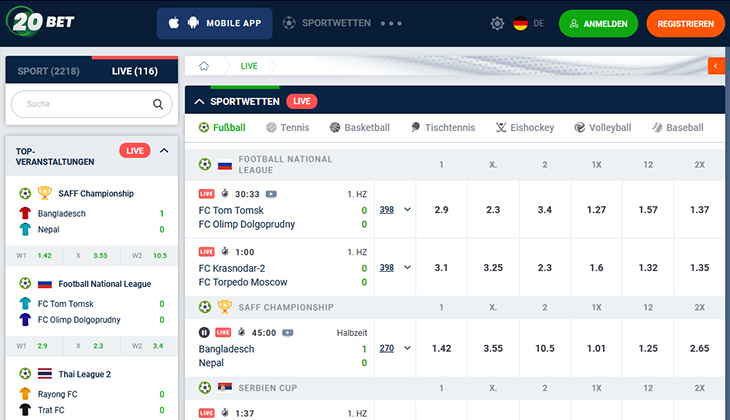Viewport: 730px width, 420px height.
Task: Open video stream for FC Tom Tomsk match
Action: [271, 194]
